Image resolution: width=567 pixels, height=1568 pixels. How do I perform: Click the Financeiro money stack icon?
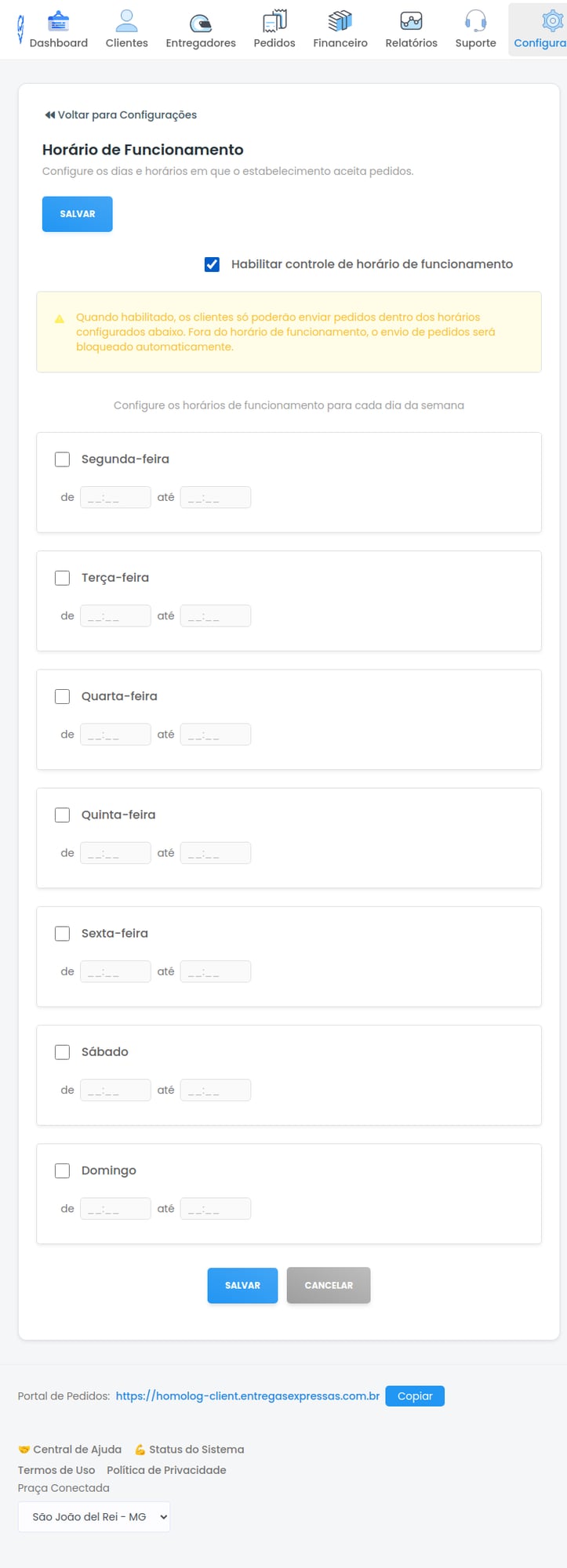tap(340, 21)
